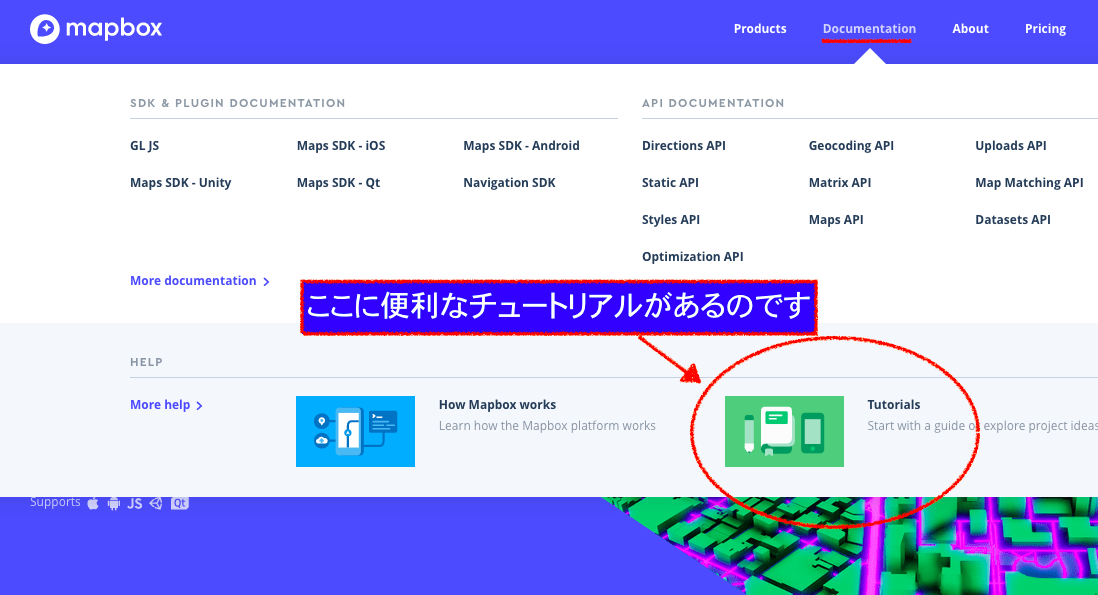
Task: Expand More documentation with its chevron
Action: (x=200, y=280)
